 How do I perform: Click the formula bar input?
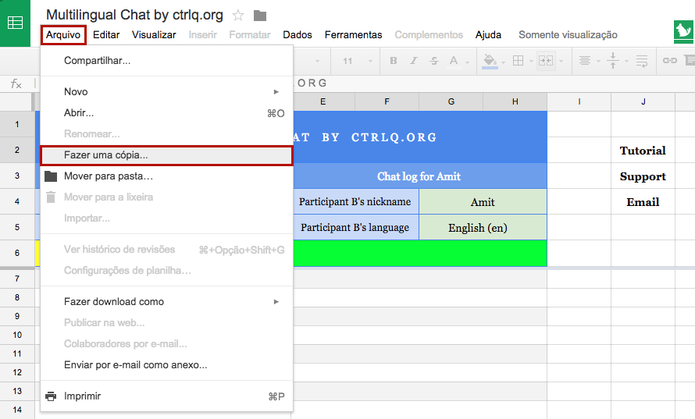492,83
